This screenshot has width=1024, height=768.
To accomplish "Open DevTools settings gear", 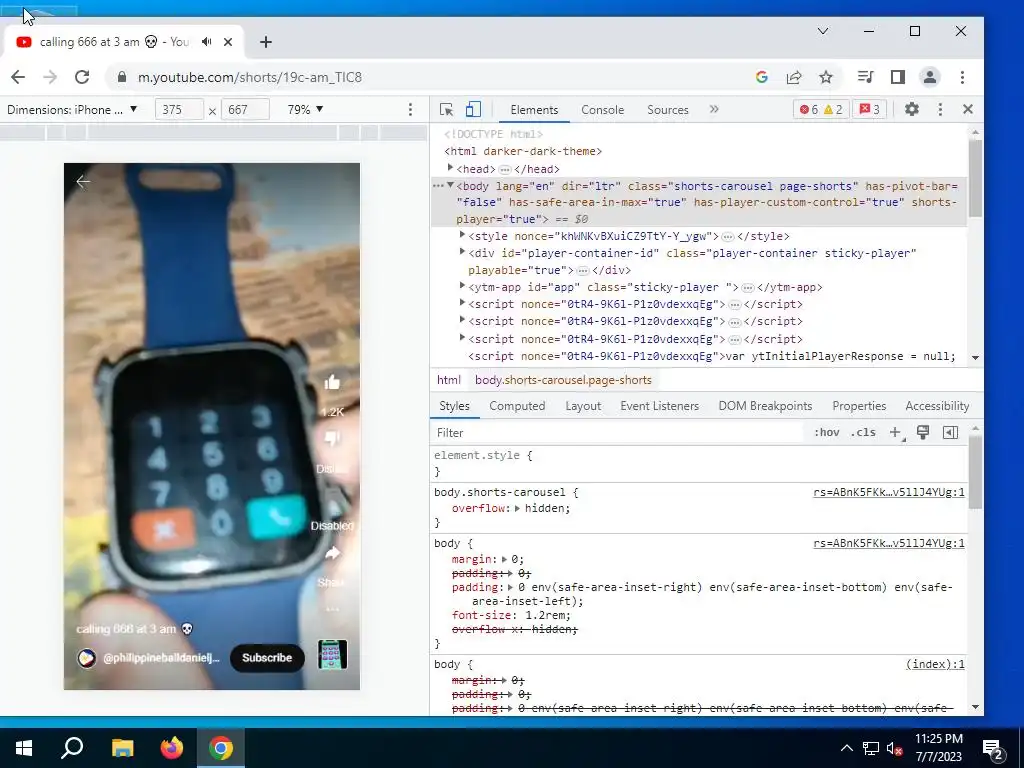I will (912, 110).
